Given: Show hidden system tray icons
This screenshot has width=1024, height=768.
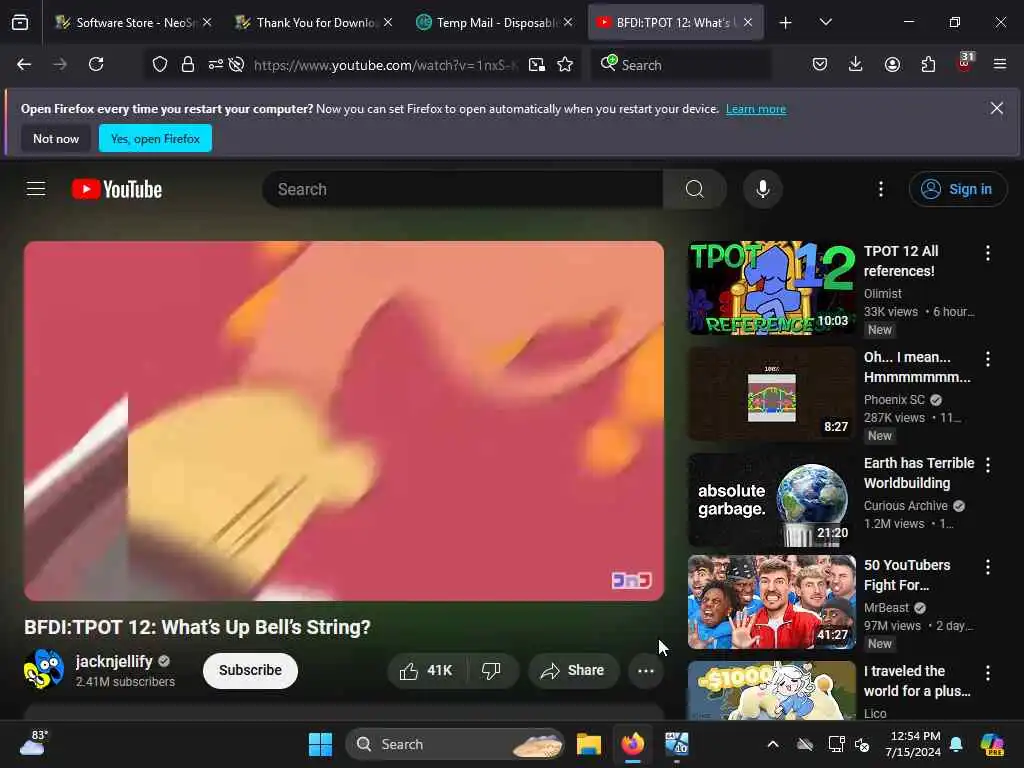Looking at the screenshot, I should (x=773, y=744).
